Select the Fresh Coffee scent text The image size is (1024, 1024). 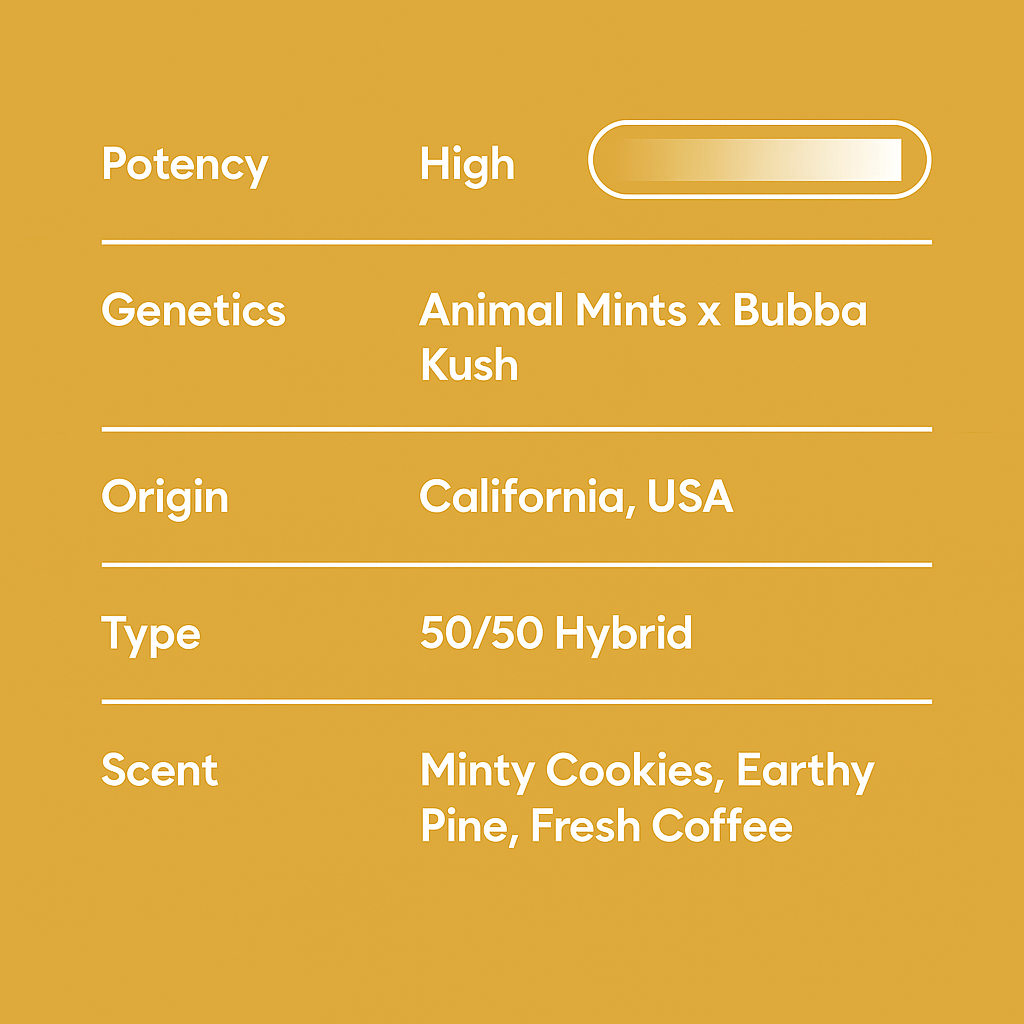[661, 827]
